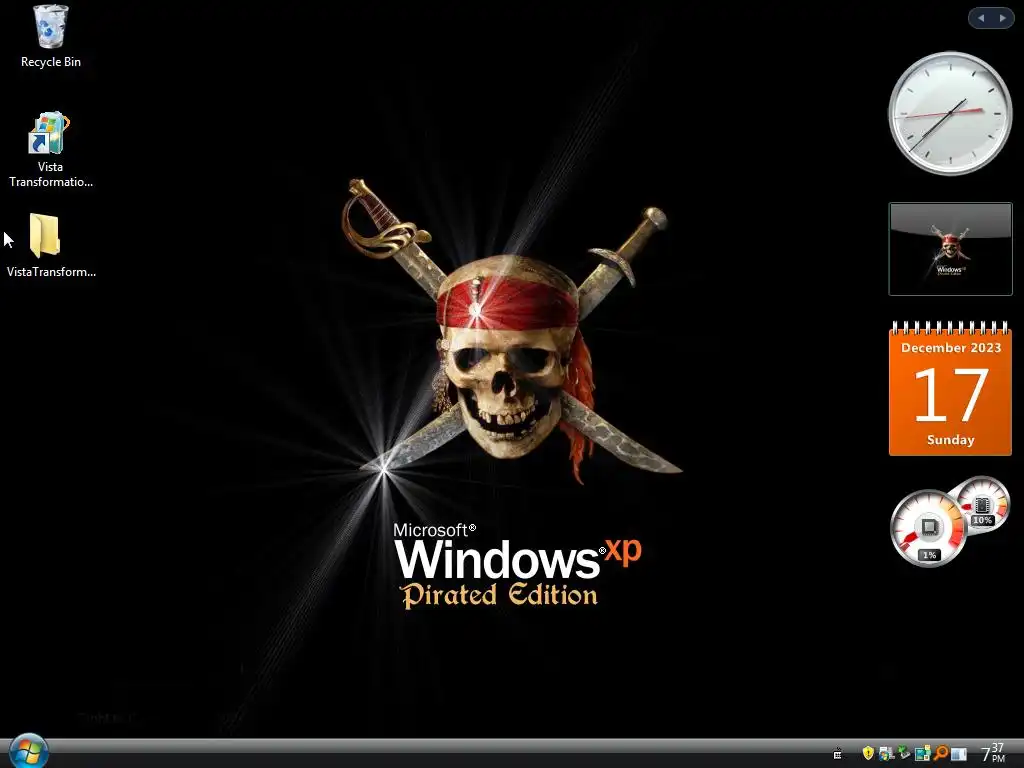The width and height of the screenshot is (1024, 768).
Task: Go to next sidebar gadgets page arrow
Action: 1002,18
